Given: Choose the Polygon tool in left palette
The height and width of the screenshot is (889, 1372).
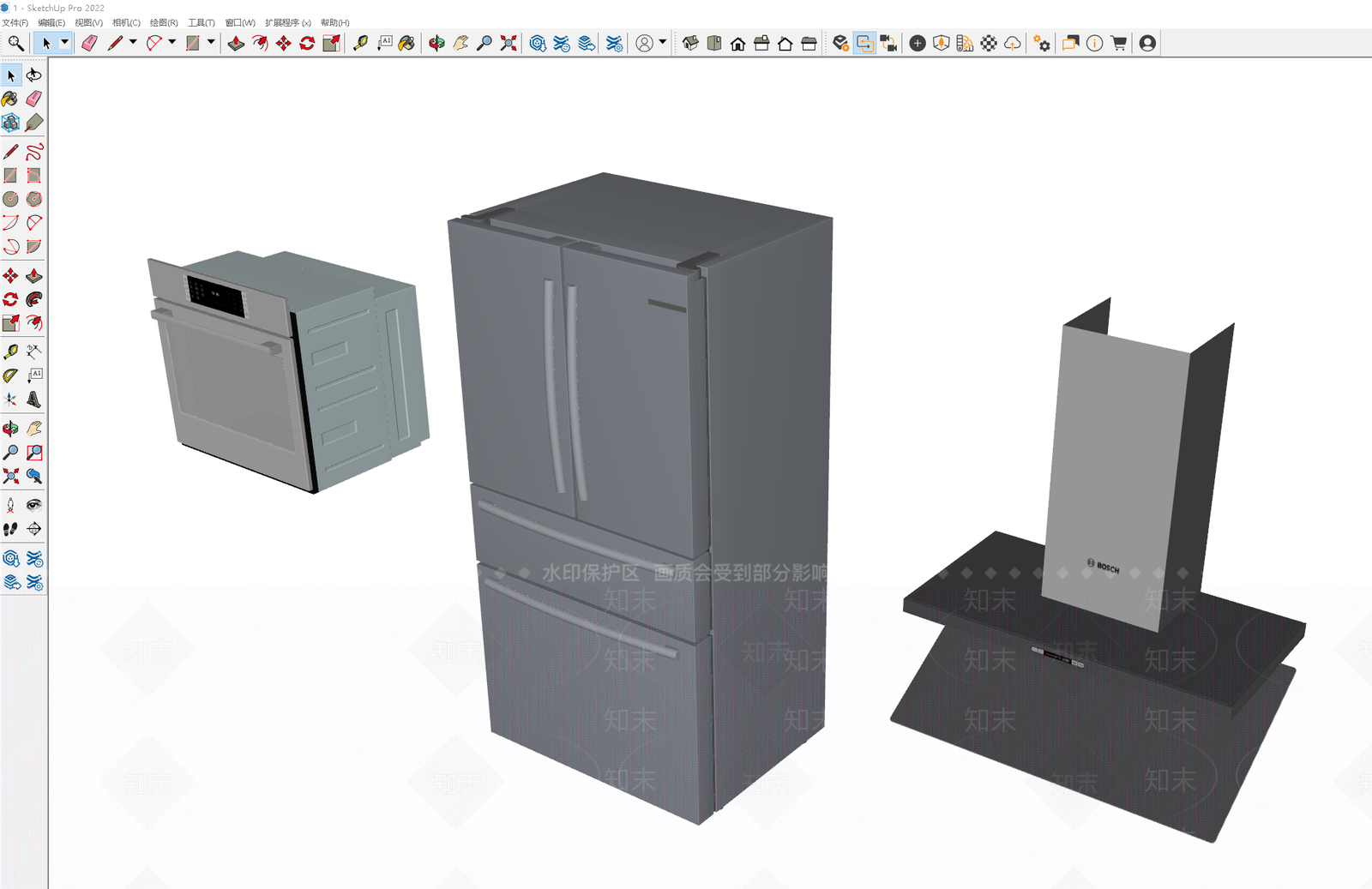Looking at the screenshot, I should tap(34, 199).
